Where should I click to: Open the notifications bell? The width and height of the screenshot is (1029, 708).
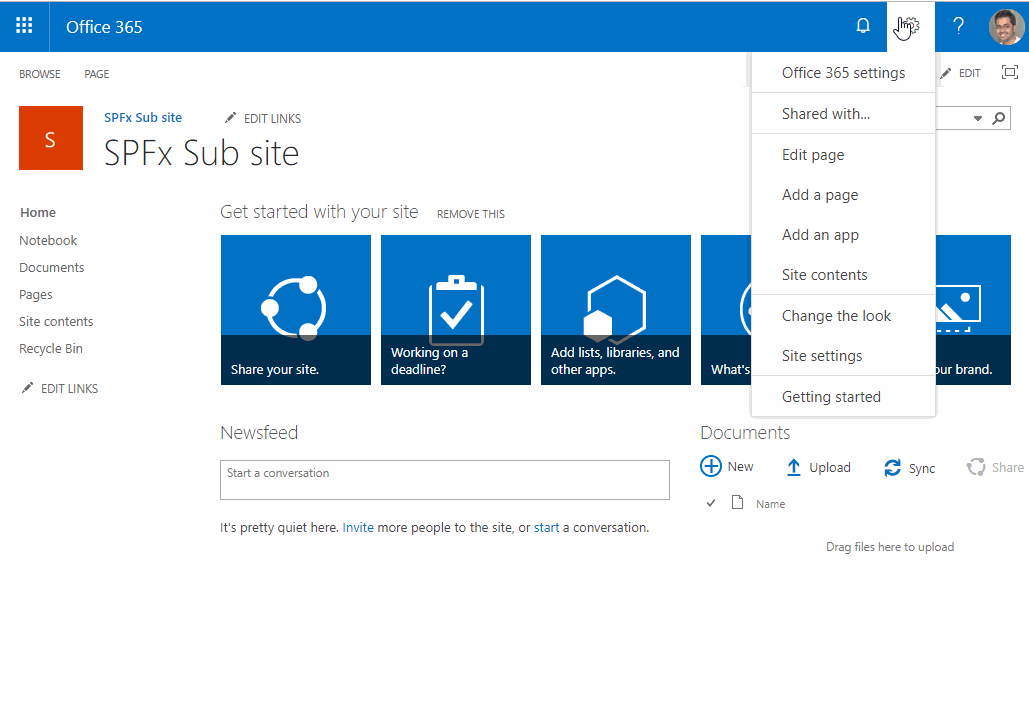(863, 26)
